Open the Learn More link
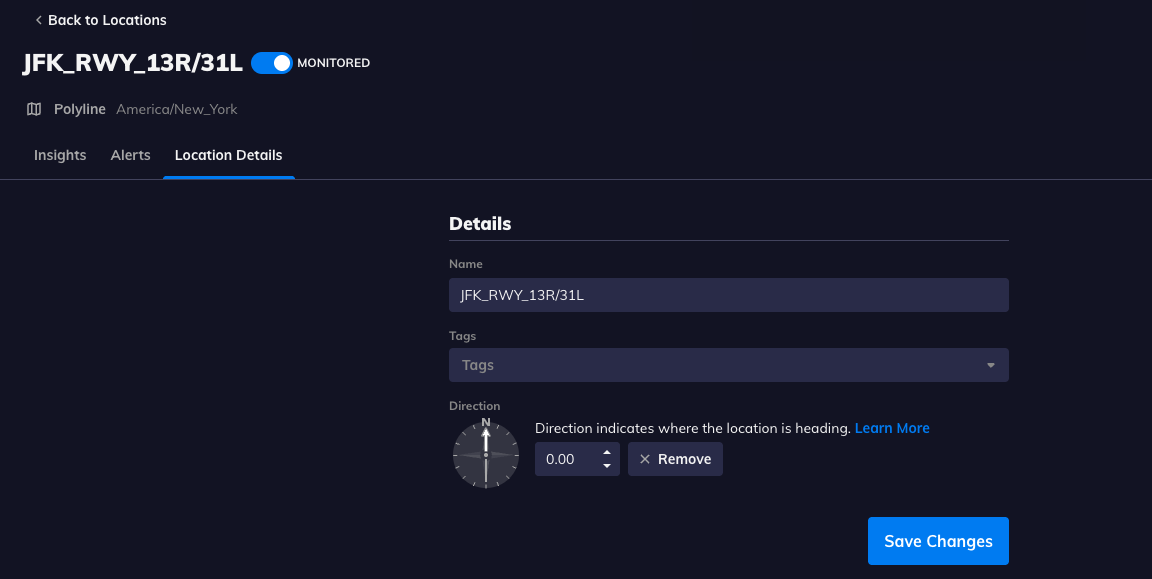This screenshot has width=1152, height=579. tap(892, 428)
